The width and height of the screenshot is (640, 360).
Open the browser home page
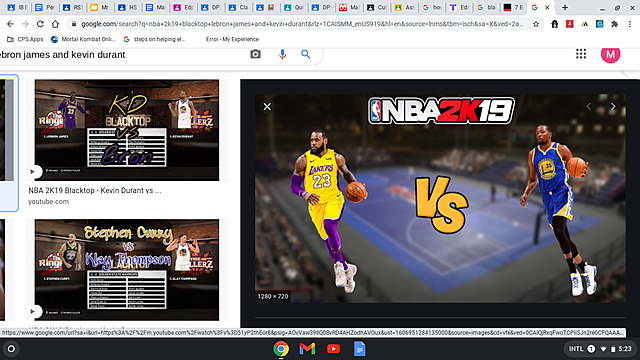[55, 24]
